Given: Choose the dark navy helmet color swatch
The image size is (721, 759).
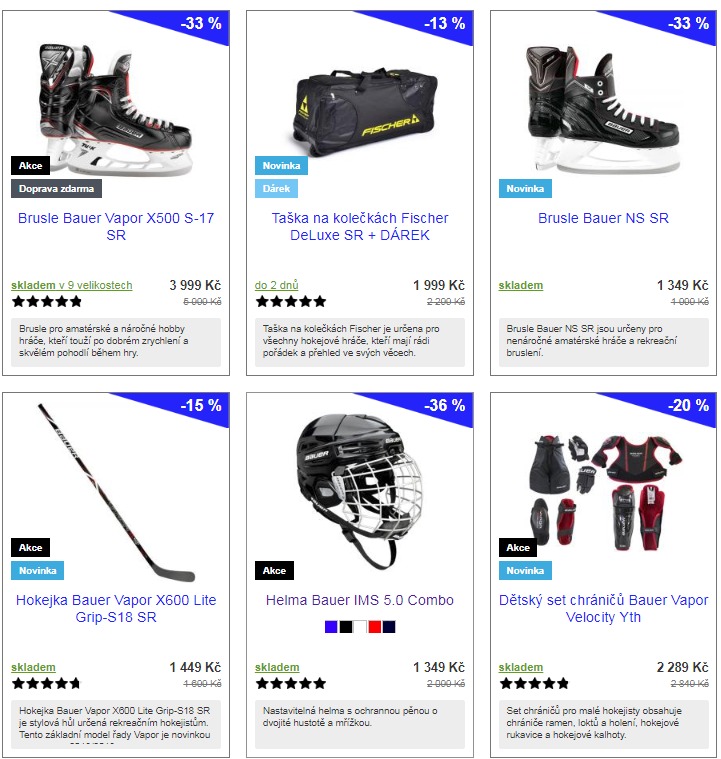Looking at the screenshot, I should (389, 627).
